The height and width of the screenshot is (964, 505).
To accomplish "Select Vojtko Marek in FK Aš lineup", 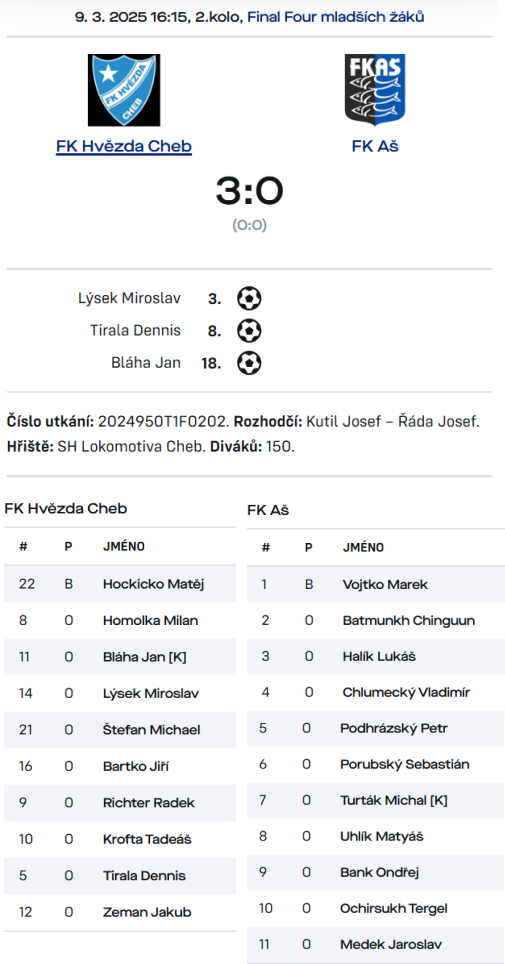I will tap(376, 584).
